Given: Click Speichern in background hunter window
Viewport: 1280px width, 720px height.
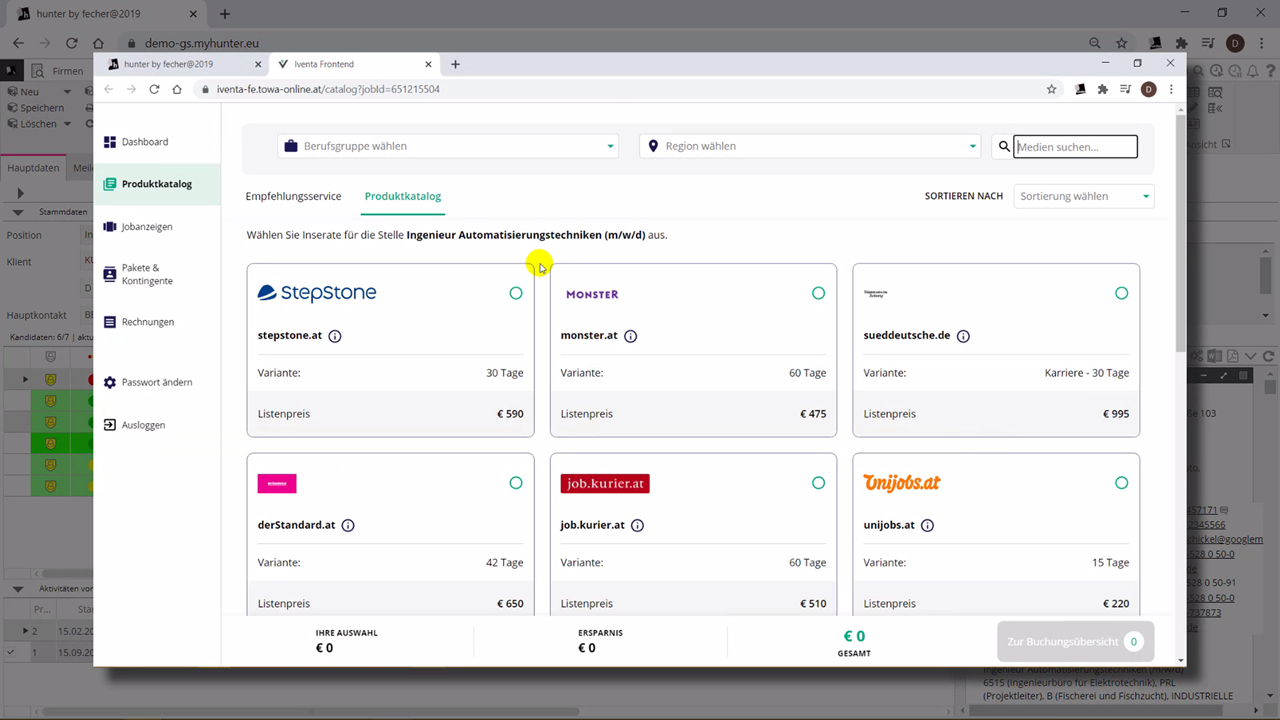Looking at the screenshot, I should pyautogui.click(x=35, y=107).
